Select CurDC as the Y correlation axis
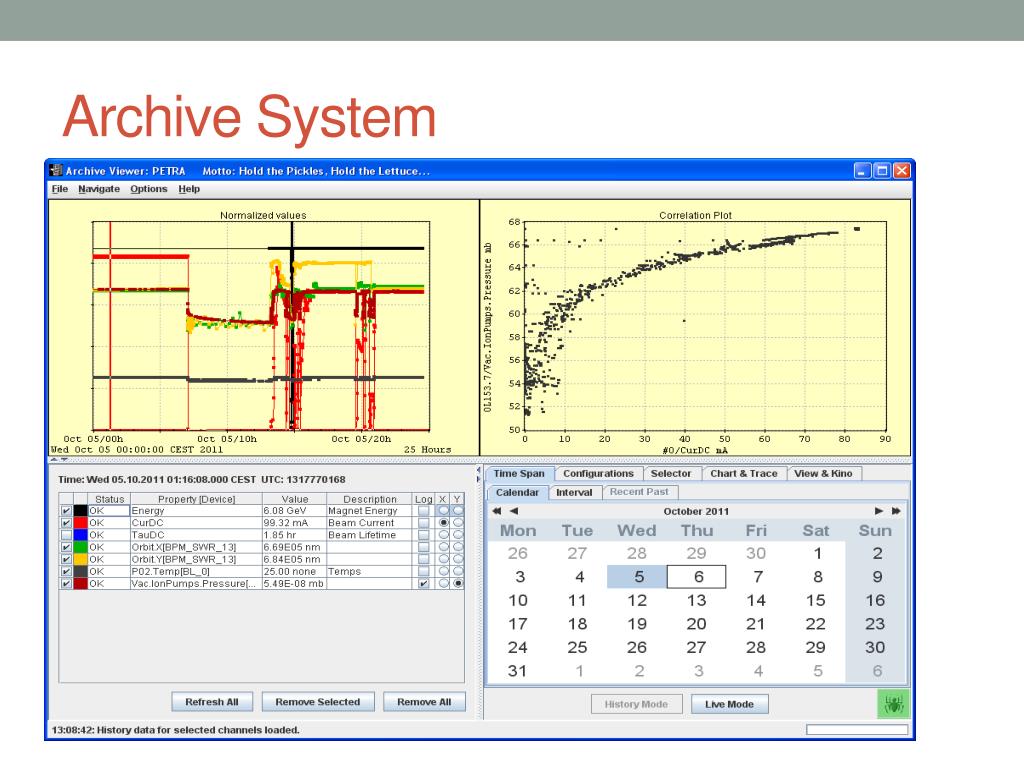 pos(458,523)
